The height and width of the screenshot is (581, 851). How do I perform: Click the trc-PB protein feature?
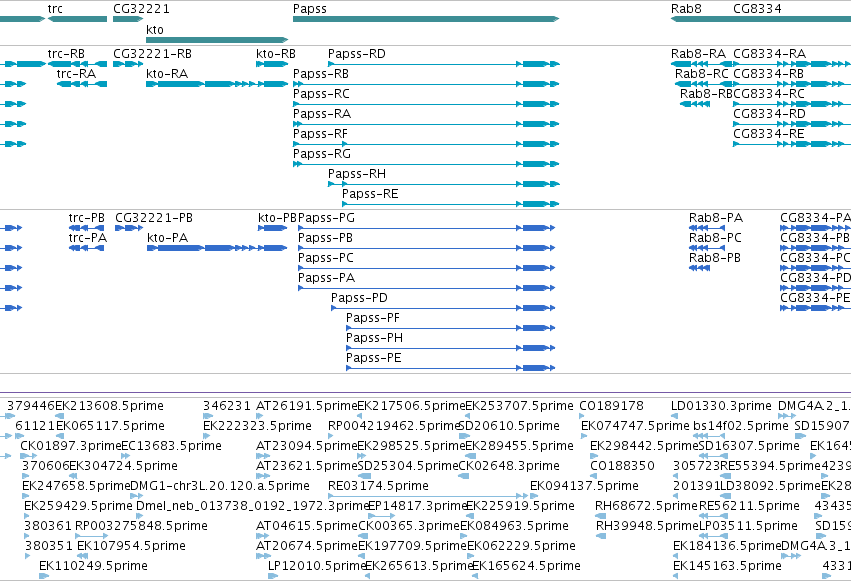(87, 228)
